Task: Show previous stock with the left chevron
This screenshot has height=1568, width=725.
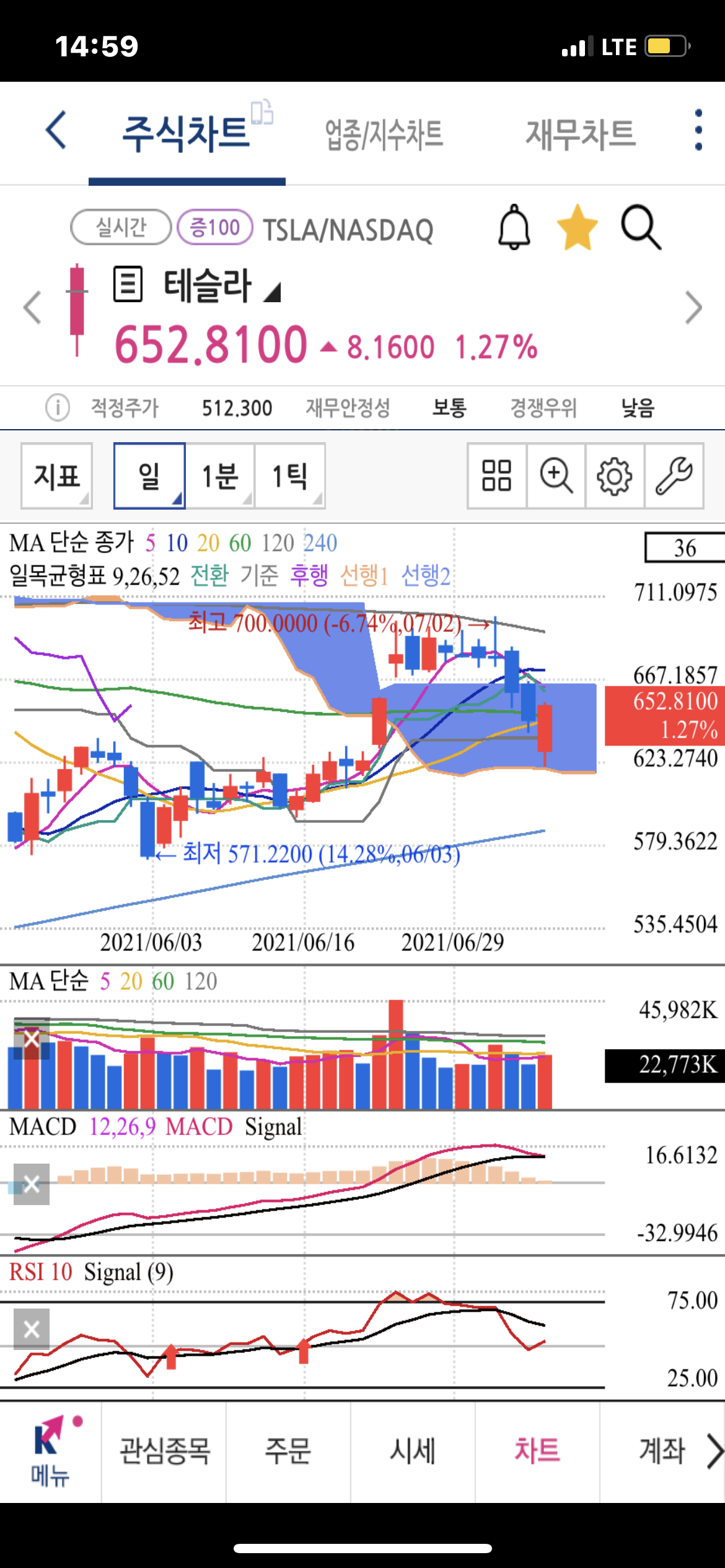Action: 32,308
